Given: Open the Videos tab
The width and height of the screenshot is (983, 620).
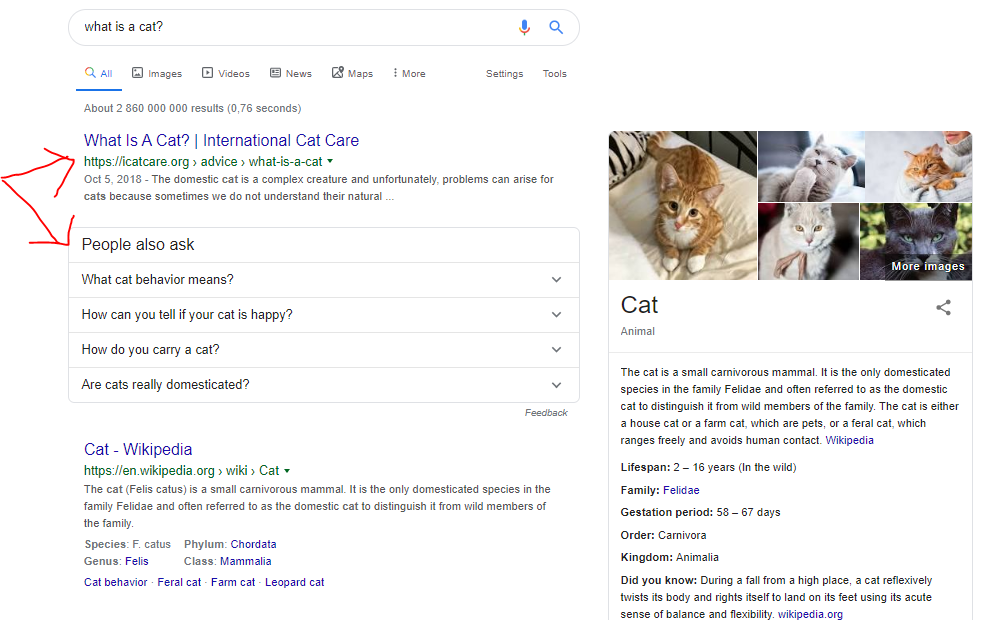Looking at the screenshot, I should pos(226,73).
